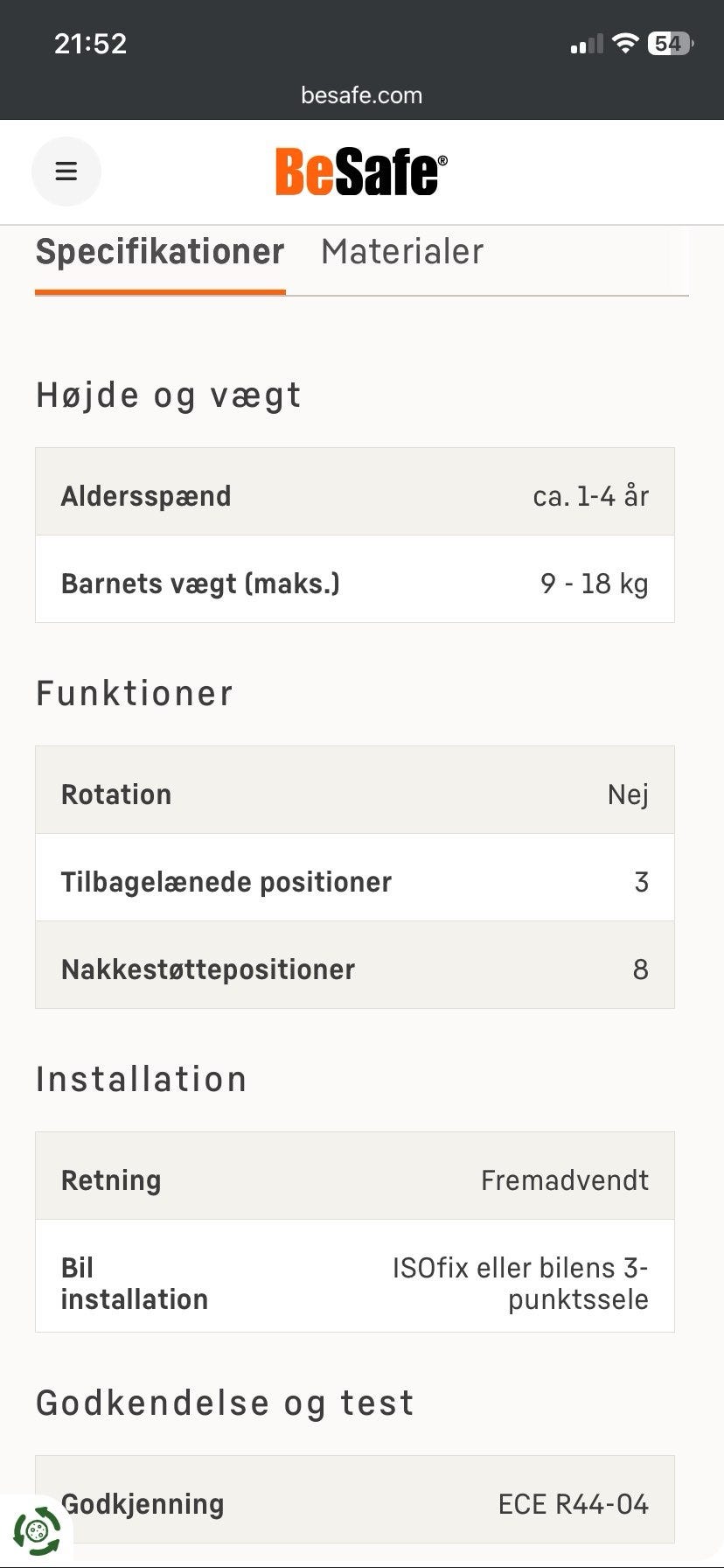724x1568 pixels.
Task: Tap the 21:52 clock
Action: pyautogui.click(x=91, y=43)
